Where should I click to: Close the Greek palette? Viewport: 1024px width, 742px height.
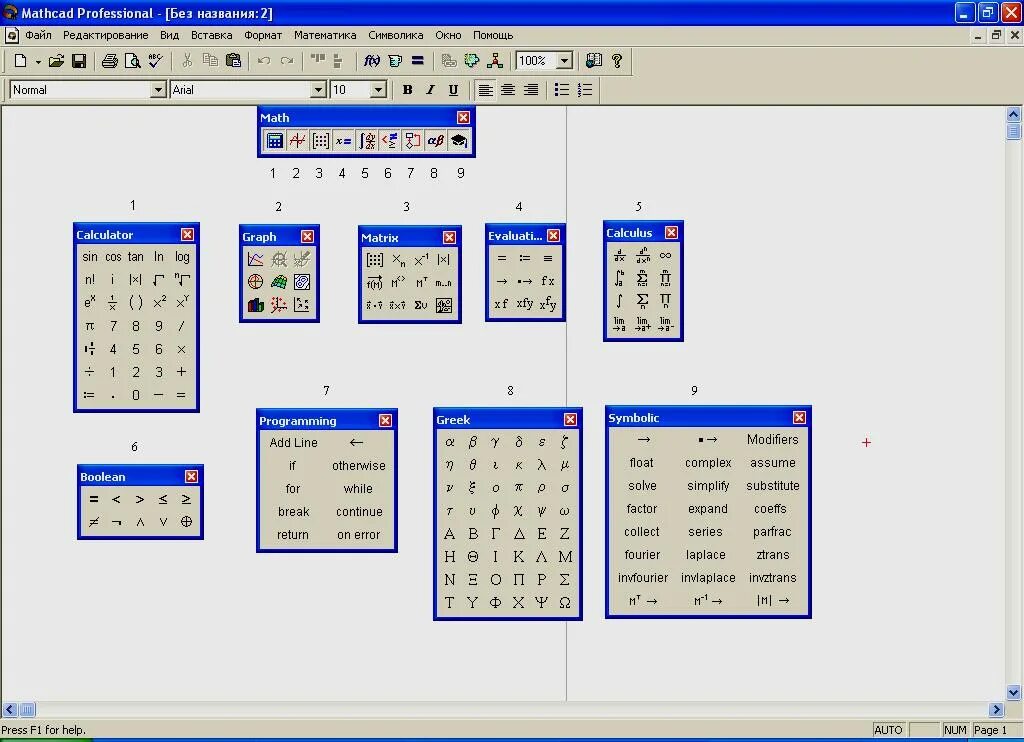pyautogui.click(x=570, y=419)
